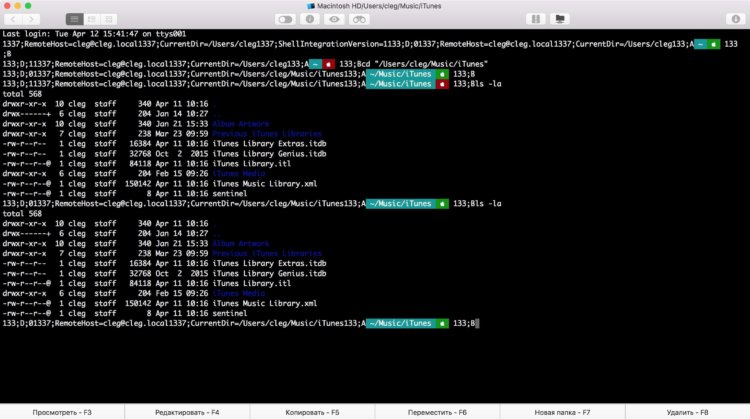Switch to the second view mode button

(x=91, y=19)
